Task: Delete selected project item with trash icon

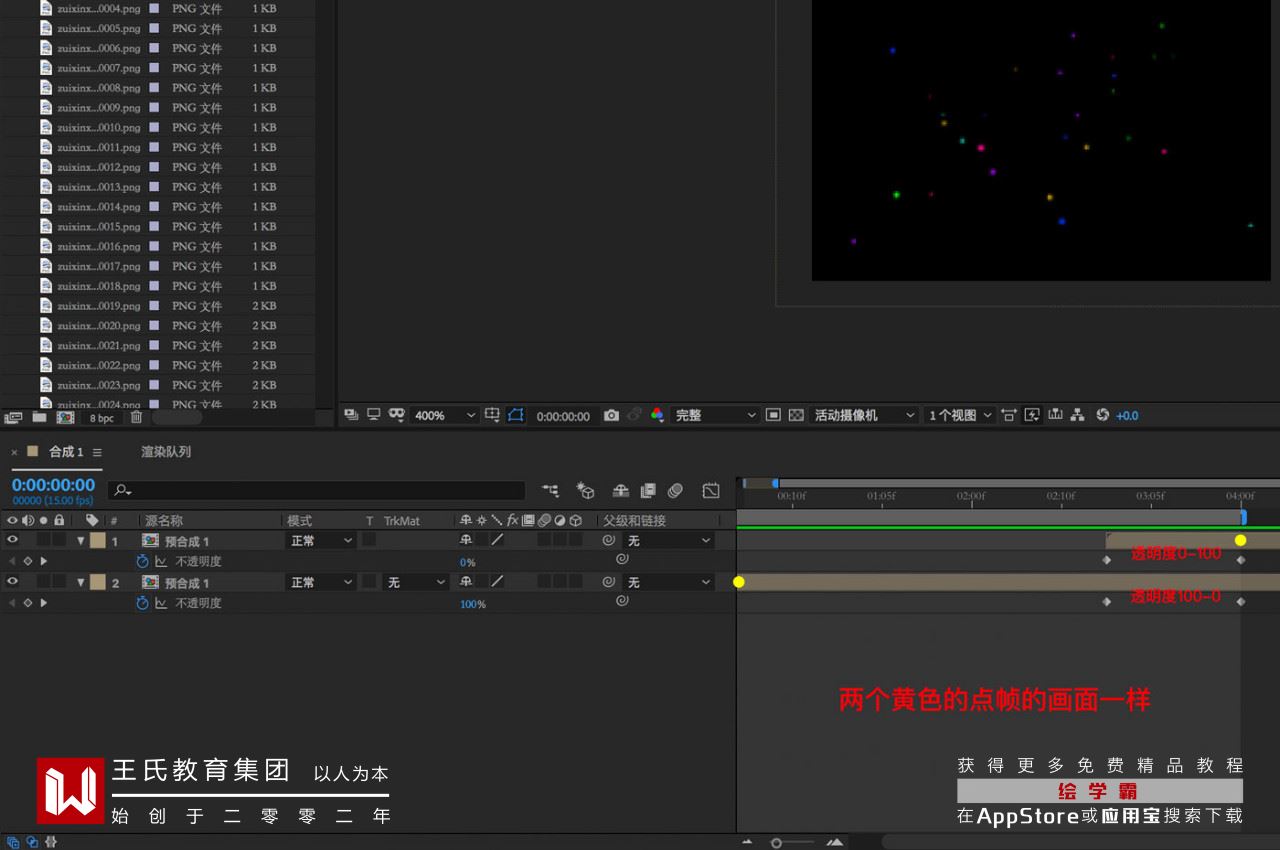Action: pos(136,417)
